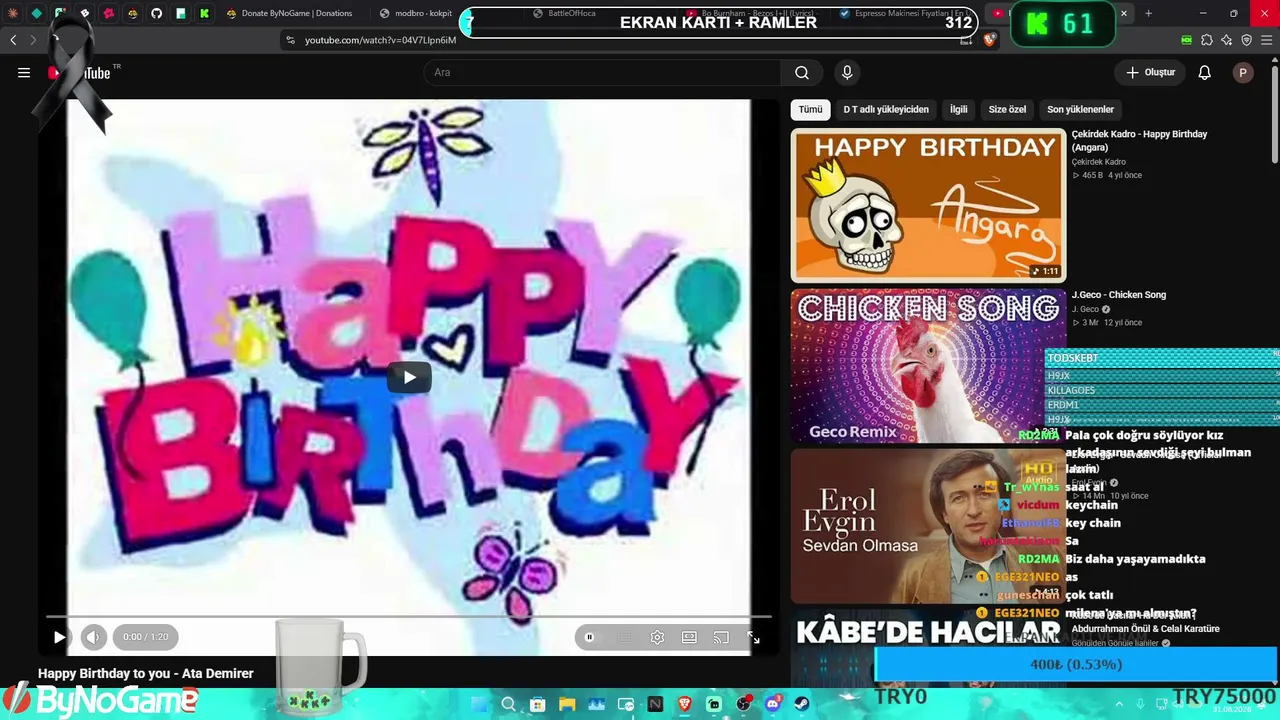Open Brave browser from the taskbar
Image resolution: width=1280 pixels, height=720 pixels.
click(684, 704)
